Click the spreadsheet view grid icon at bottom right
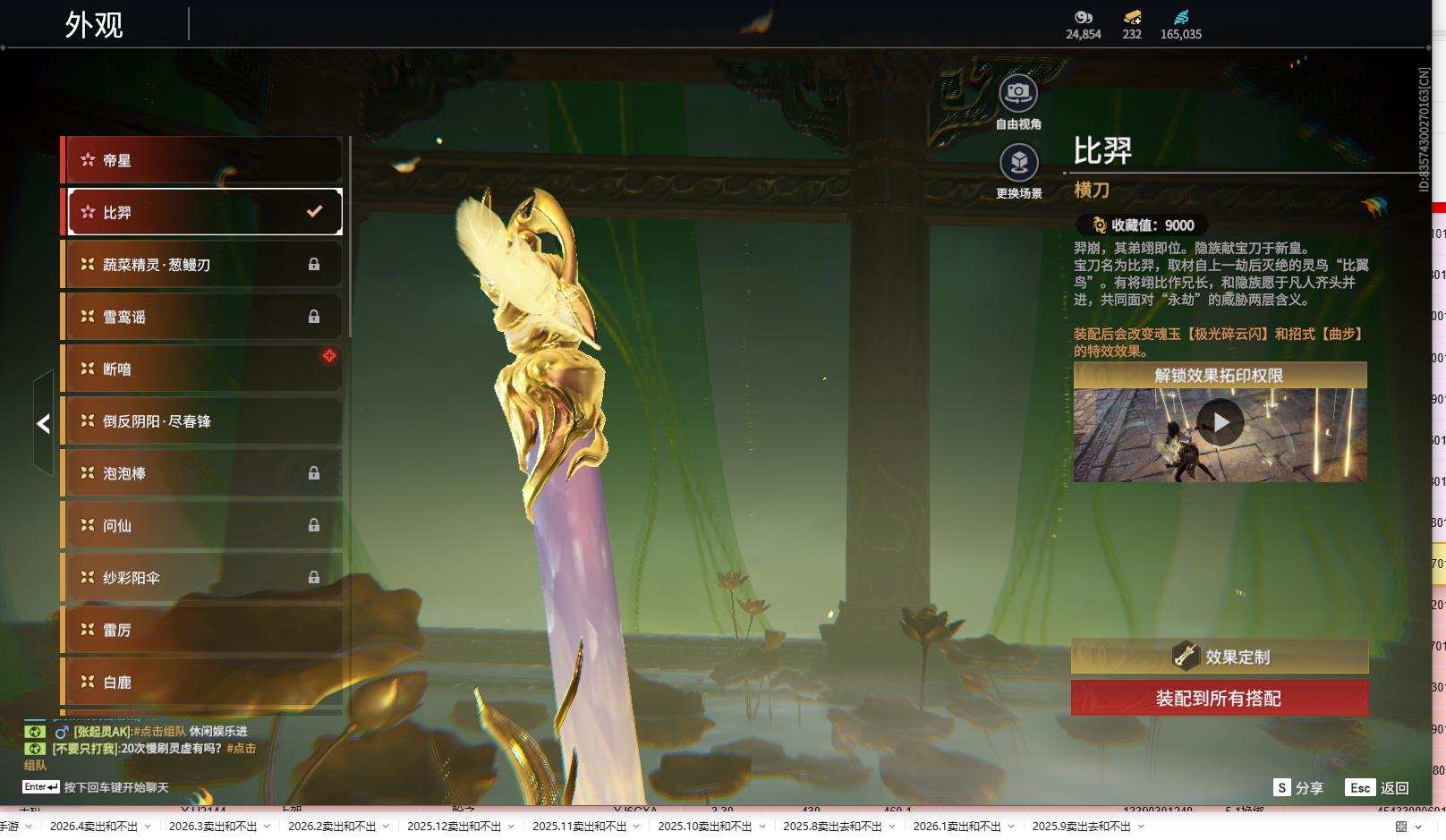Viewport: 1446px width, 840px height. [x=1401, y=827]
